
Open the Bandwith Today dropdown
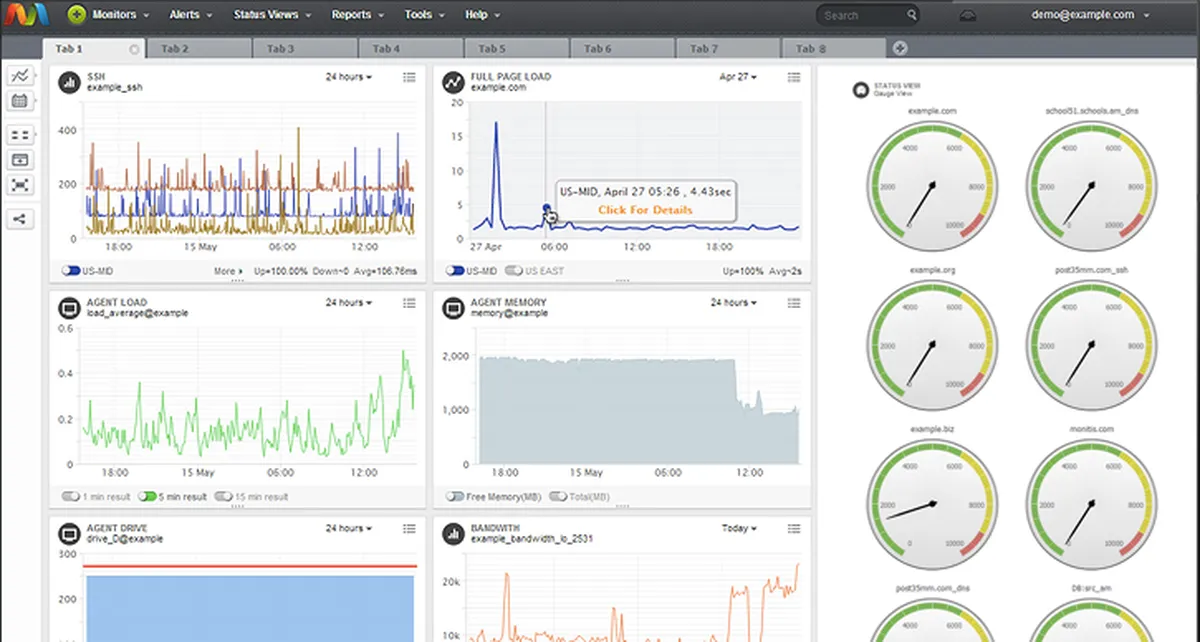[x=739, y=528]
